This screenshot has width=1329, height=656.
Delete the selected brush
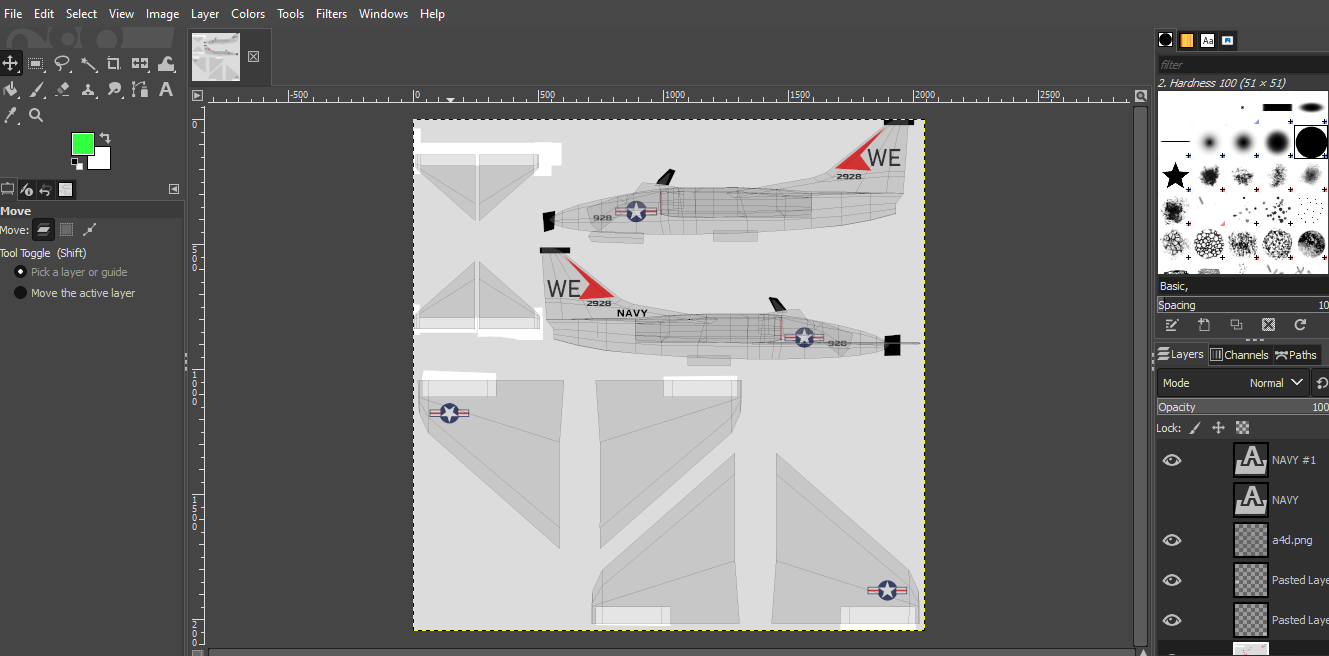(x=1268, y=325)
